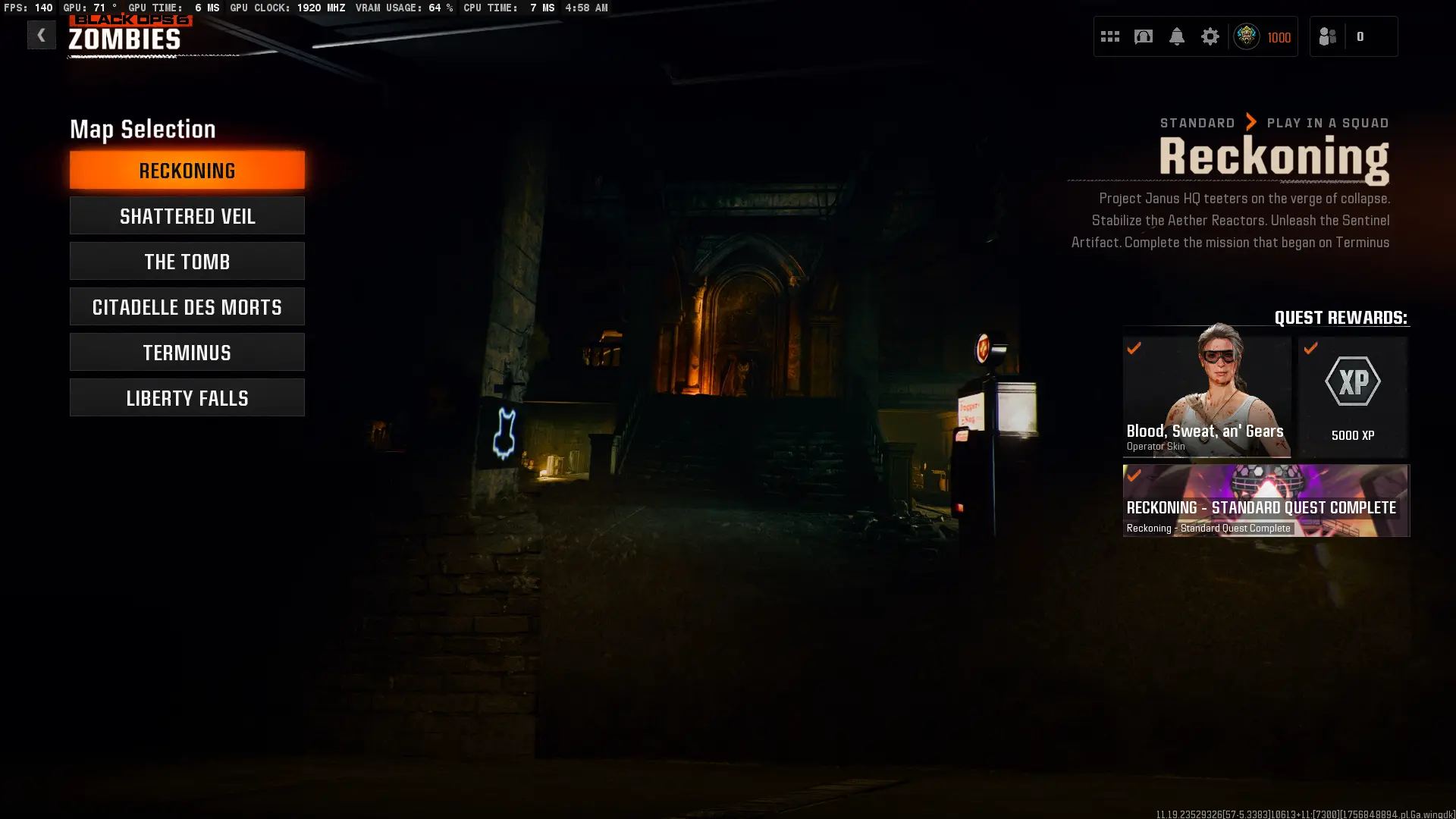
Task: Click checkmark on Blood, Sweat, an' Gears reward
Action: (1134, 348)
